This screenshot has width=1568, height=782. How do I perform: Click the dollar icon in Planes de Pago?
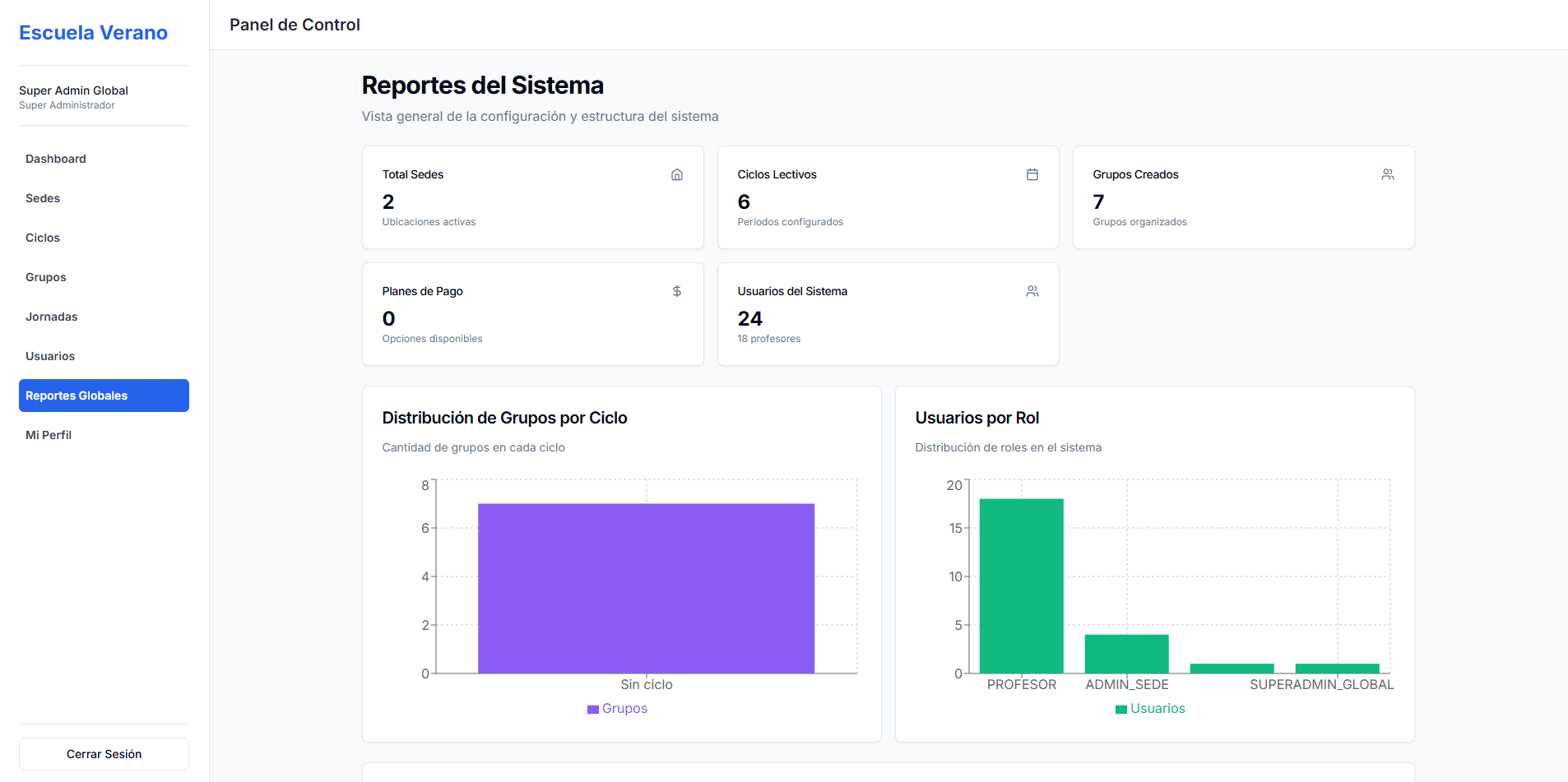[677, 291]
